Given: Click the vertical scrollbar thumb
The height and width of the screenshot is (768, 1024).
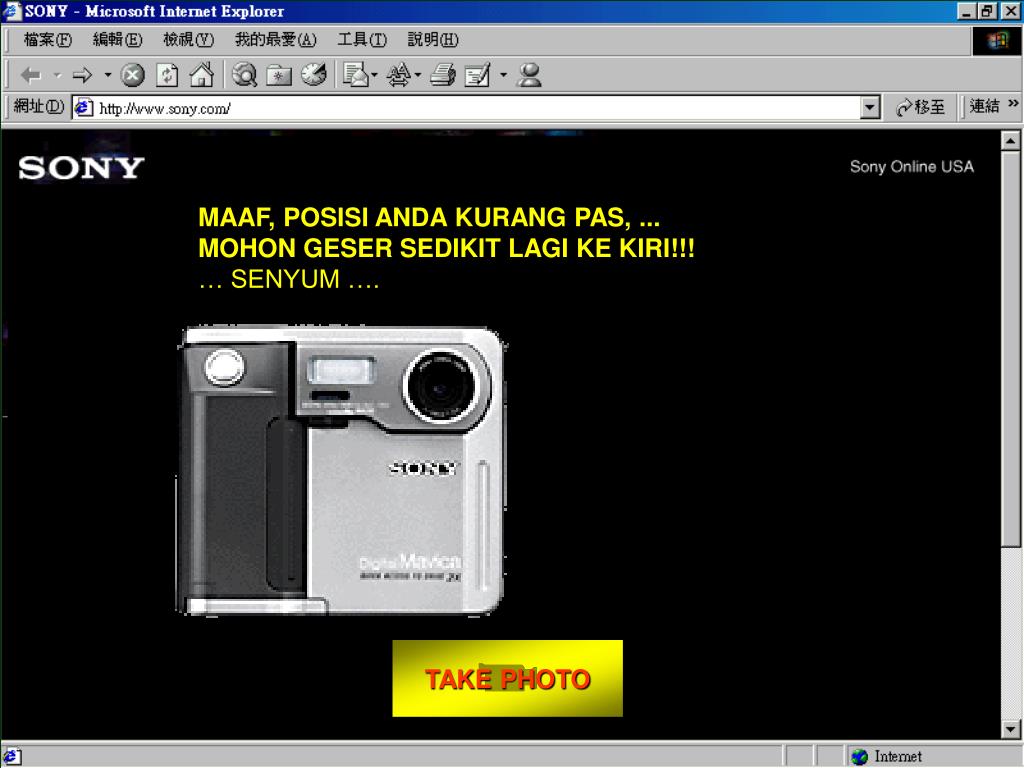Looking at the screenshot, I should (x=1010, y=349).
